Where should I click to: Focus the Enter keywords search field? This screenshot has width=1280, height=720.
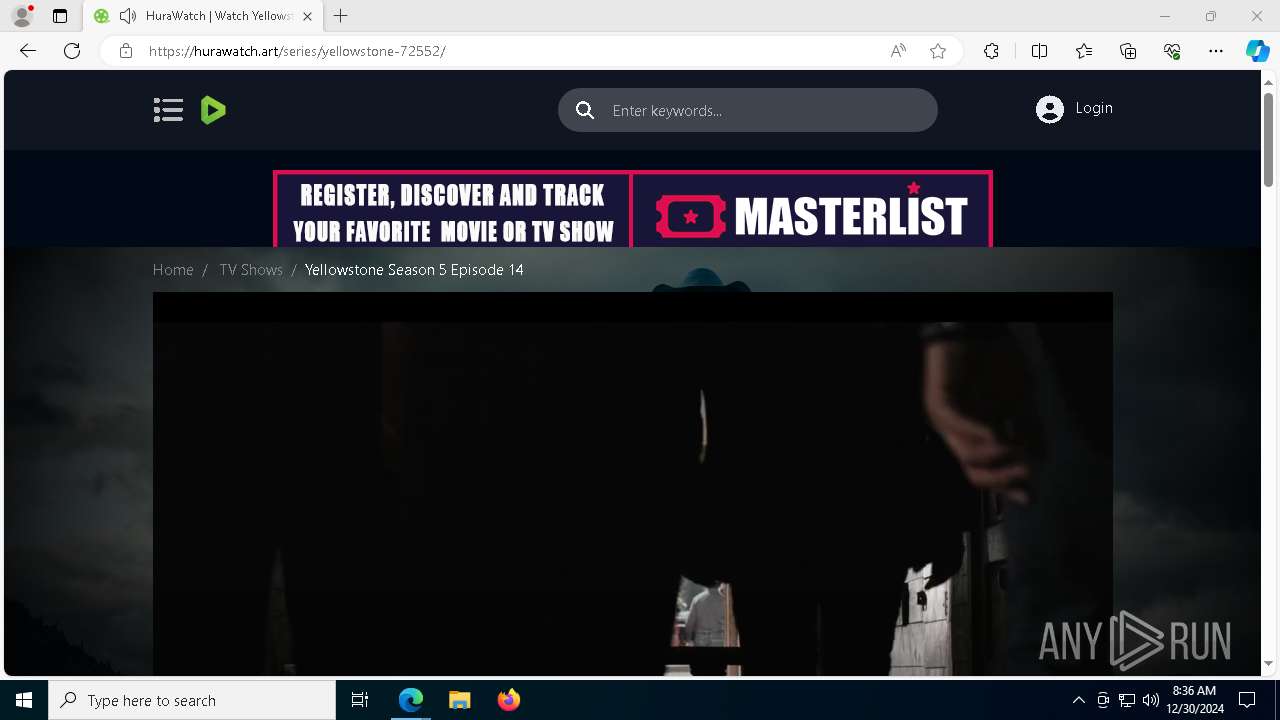747,110
